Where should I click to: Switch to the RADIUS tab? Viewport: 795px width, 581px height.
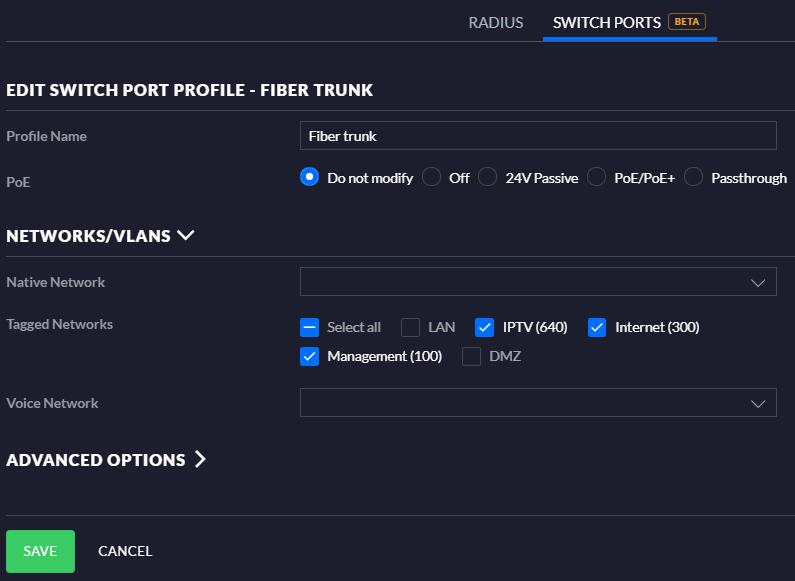(x=495, y=22)
